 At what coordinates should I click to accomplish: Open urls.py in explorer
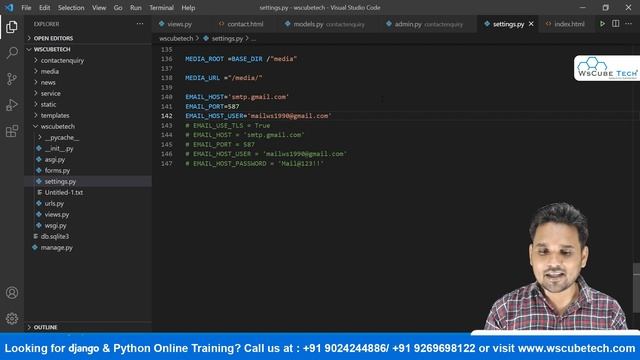click(88, 203)
